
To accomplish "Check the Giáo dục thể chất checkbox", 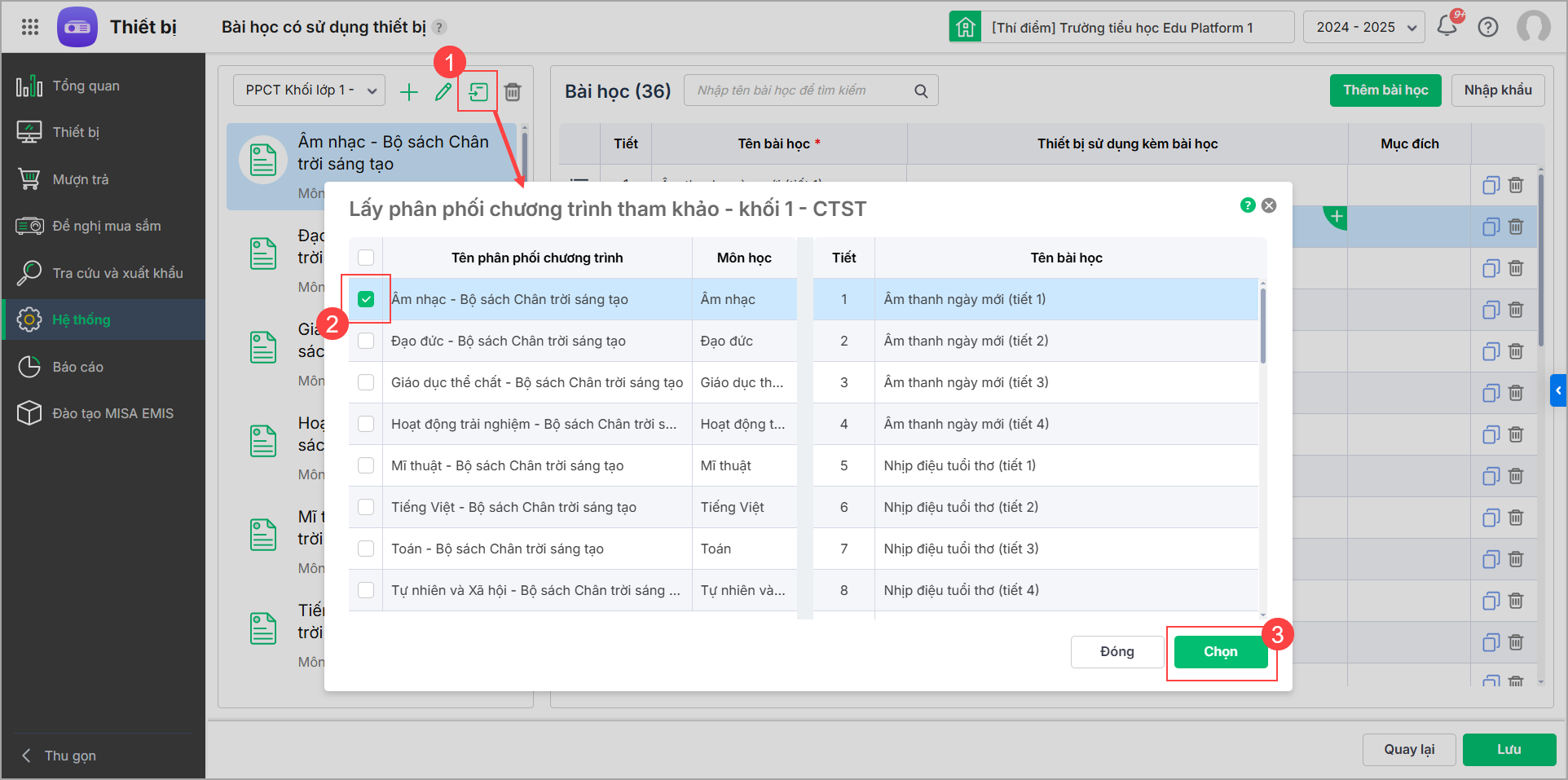I will (366, 382).
